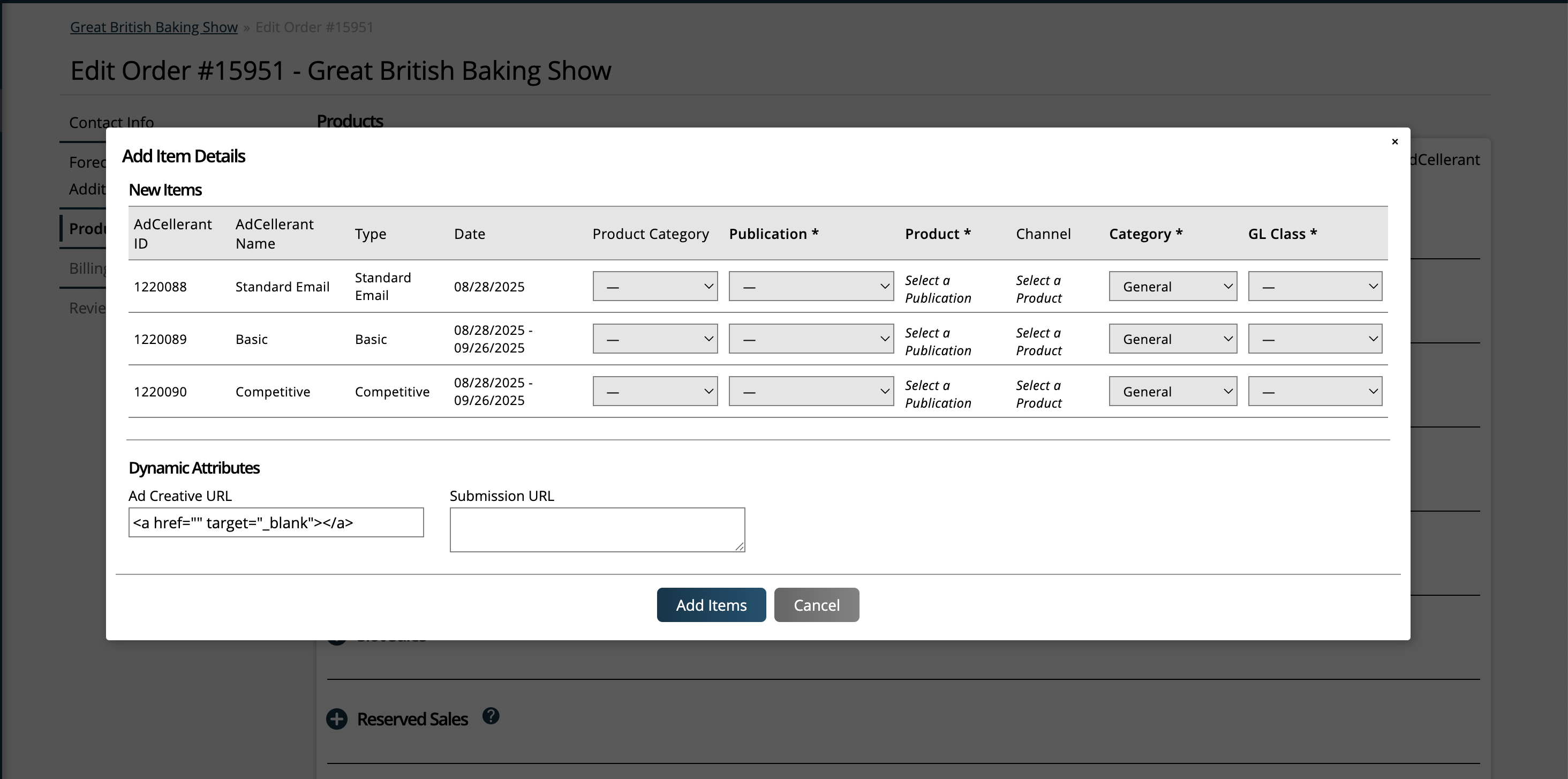Expand the Reserved Sales section plus icon
Screen dimensions: 1568x779
337,718
